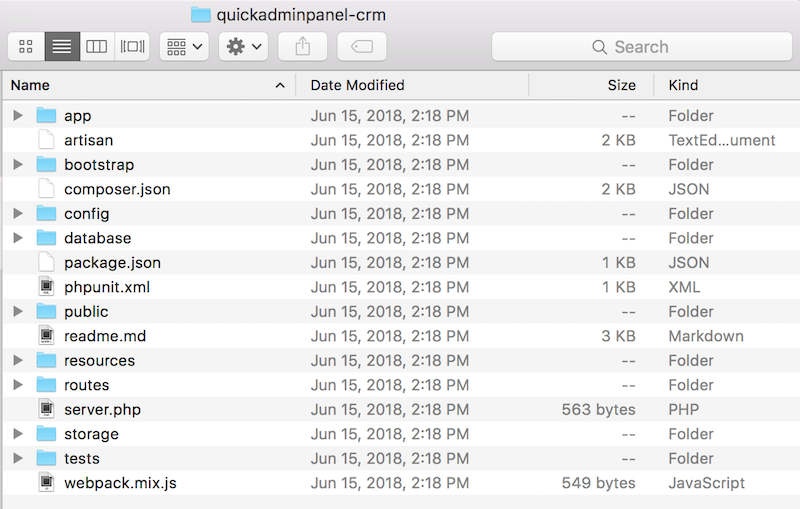Image resolution: width=800 pixels, height=509 pixels.
Task: Expand the app folder
Action: pyautogui.click(x=18, y=115)
